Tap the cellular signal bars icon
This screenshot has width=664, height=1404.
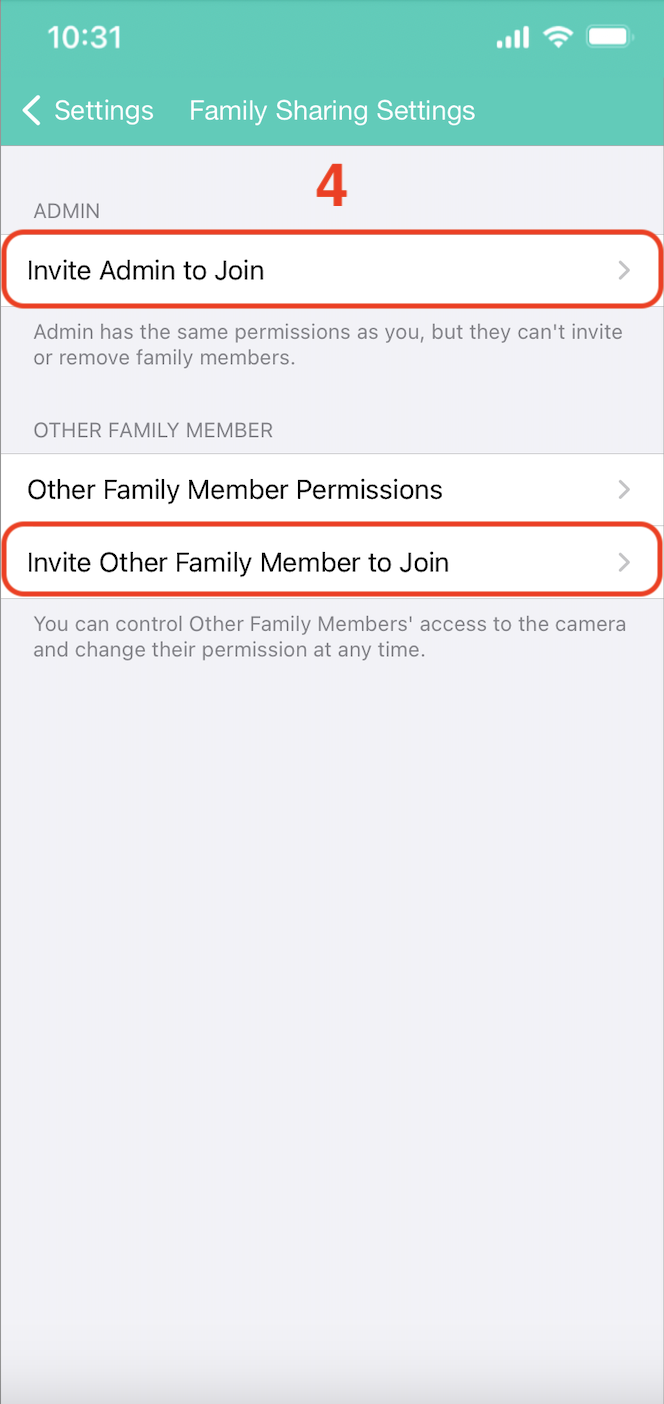pyautogui.click(x=512, y=38)
